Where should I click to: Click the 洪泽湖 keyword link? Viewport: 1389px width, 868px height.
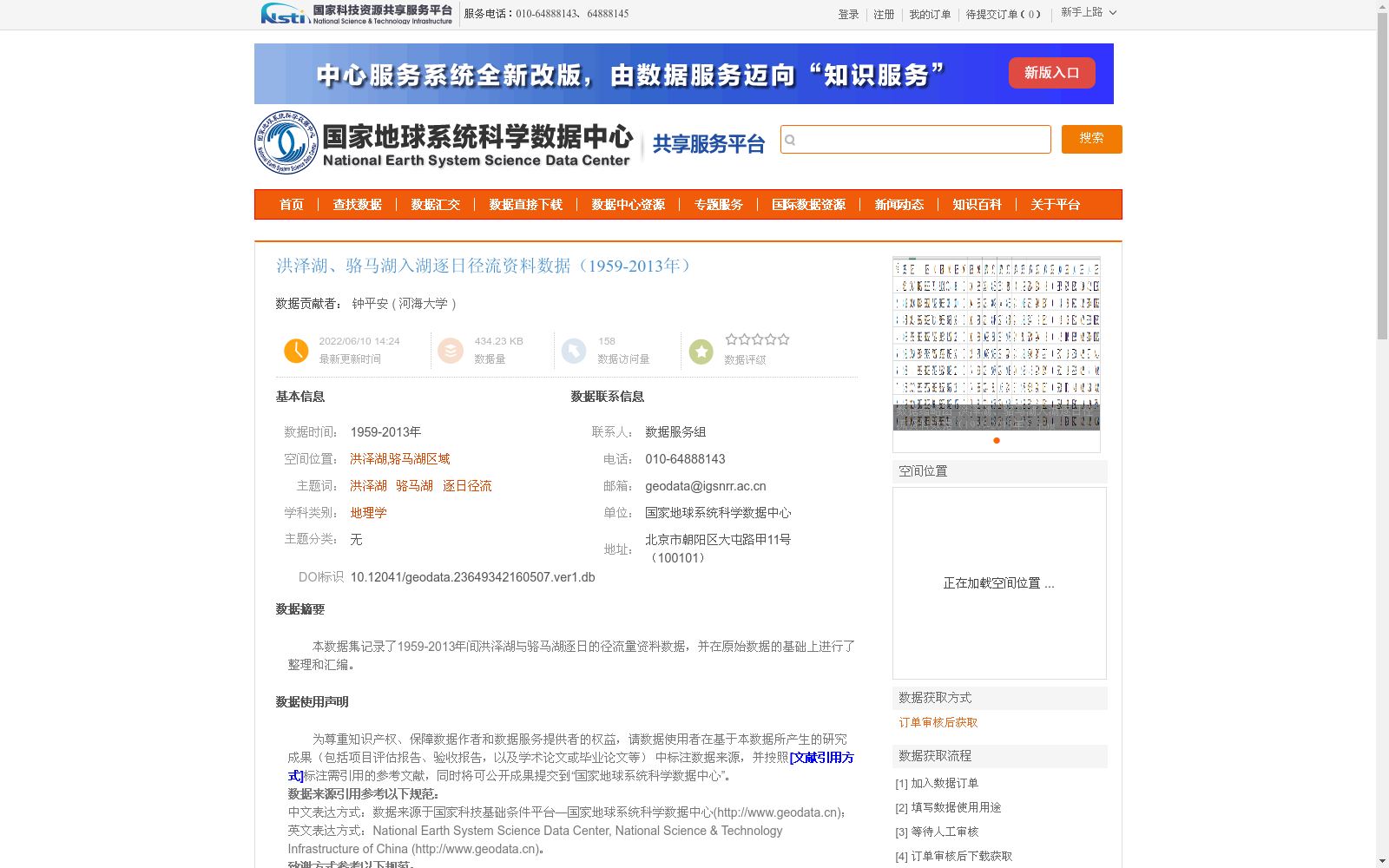click(368, 485)
